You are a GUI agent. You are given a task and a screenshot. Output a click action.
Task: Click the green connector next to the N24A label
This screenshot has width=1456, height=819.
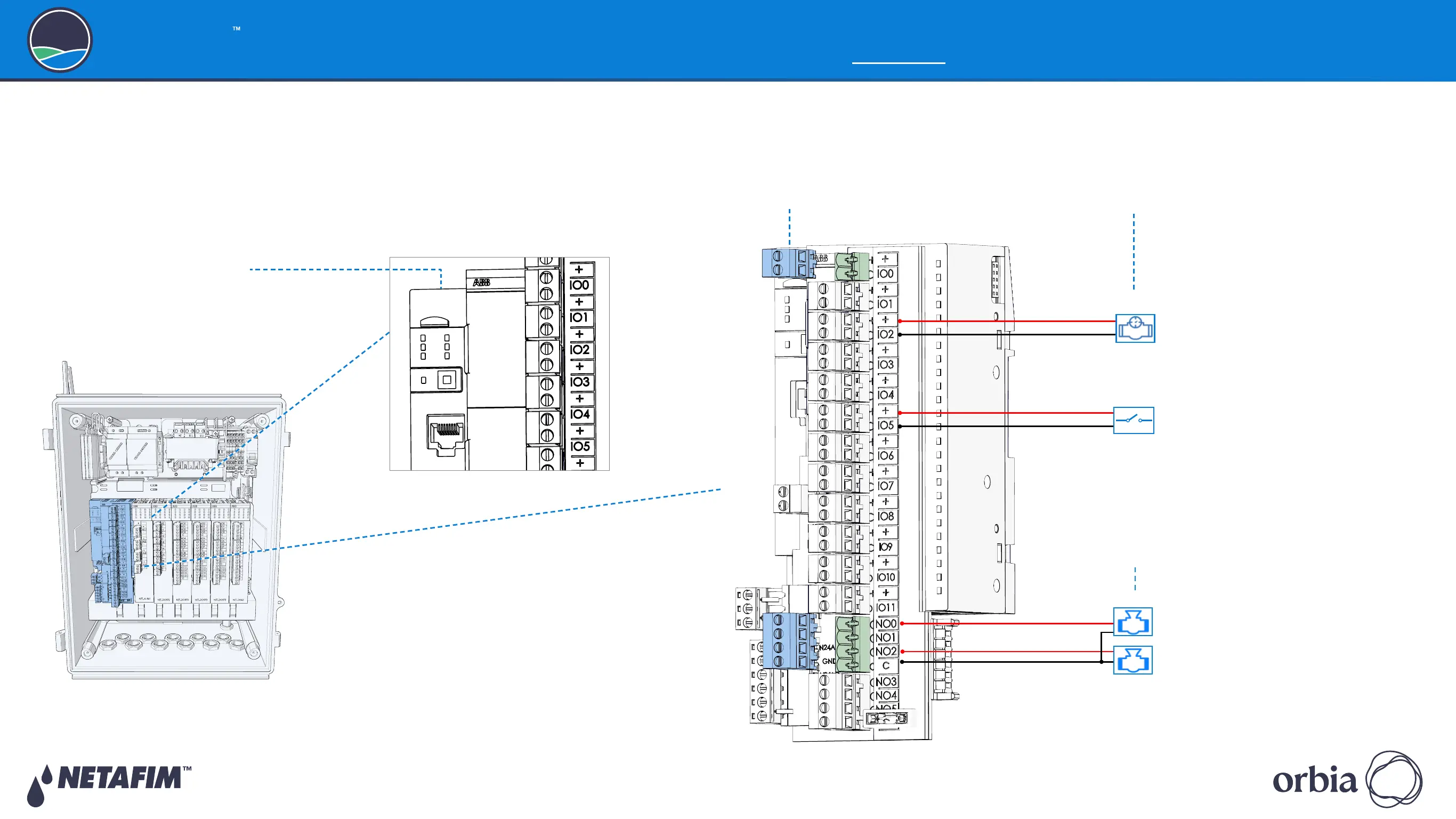point(852,644)
